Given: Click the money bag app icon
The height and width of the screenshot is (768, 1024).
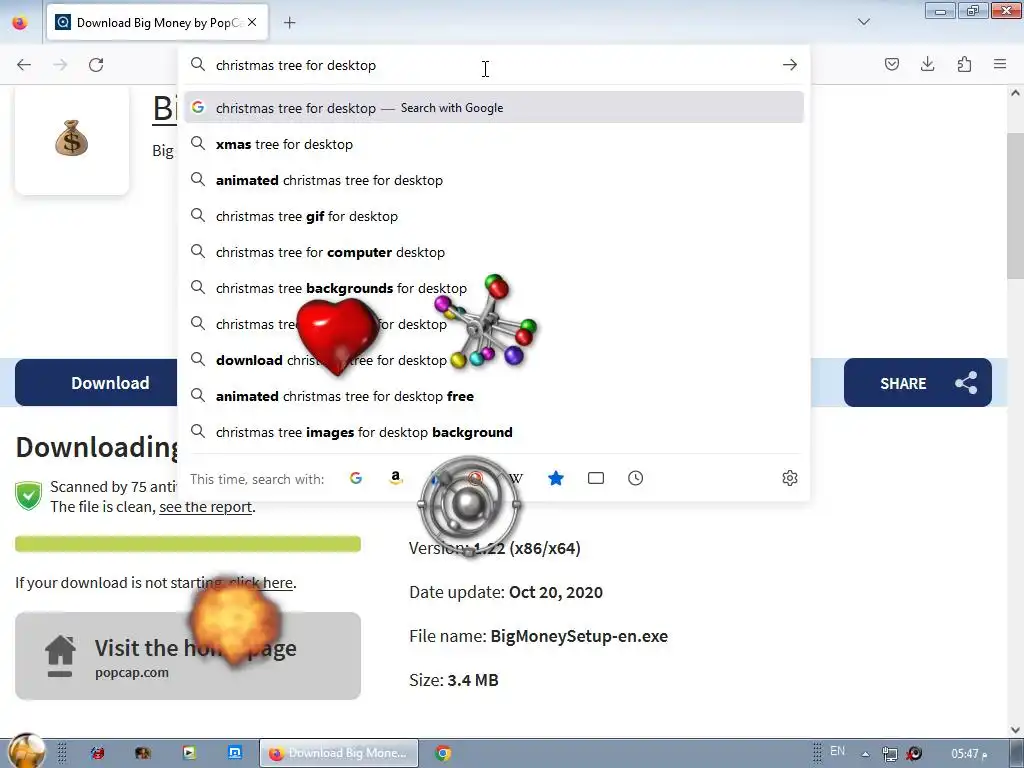Looking at the screenshot, I should coord(71,138).
